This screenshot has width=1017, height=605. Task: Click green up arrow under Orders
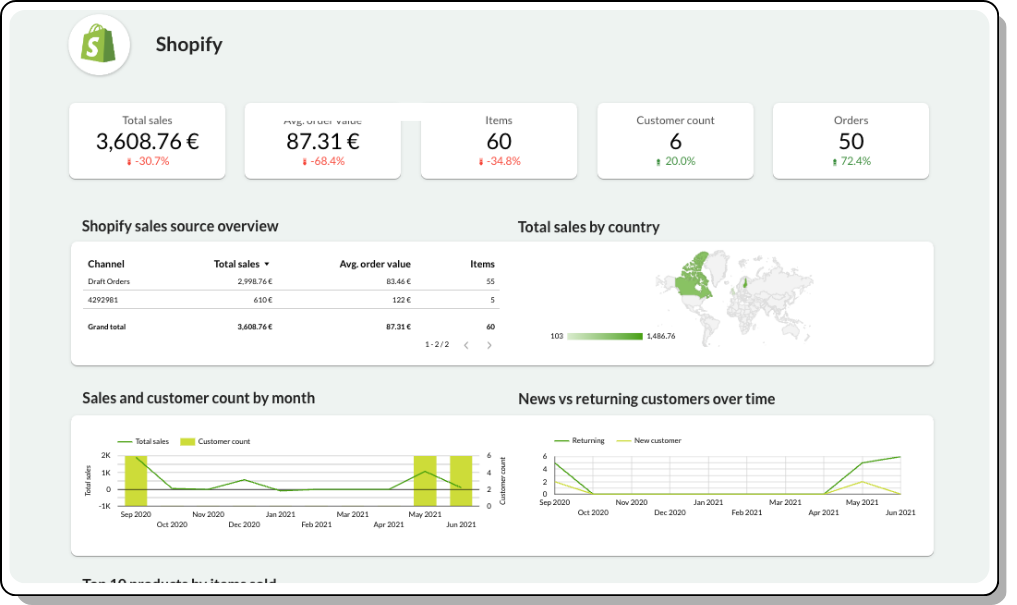834,161
